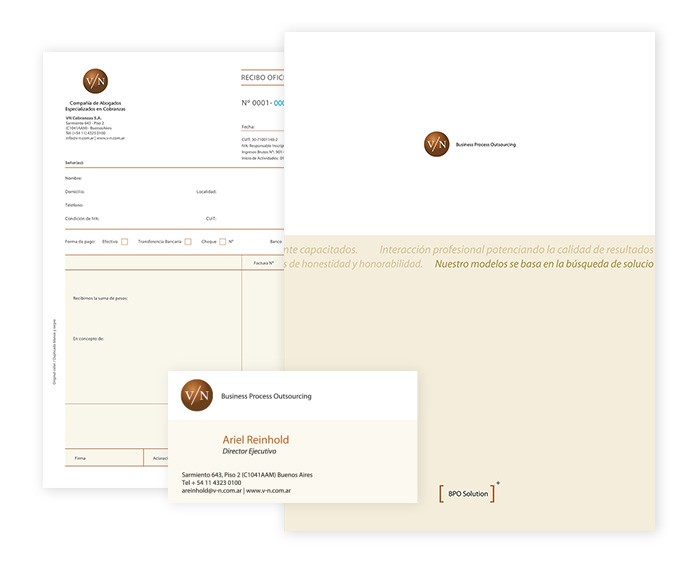Click the RECIBO OFICIAL heading on the receipt
This screenshot has width=696, height=563.
(262, 77)
